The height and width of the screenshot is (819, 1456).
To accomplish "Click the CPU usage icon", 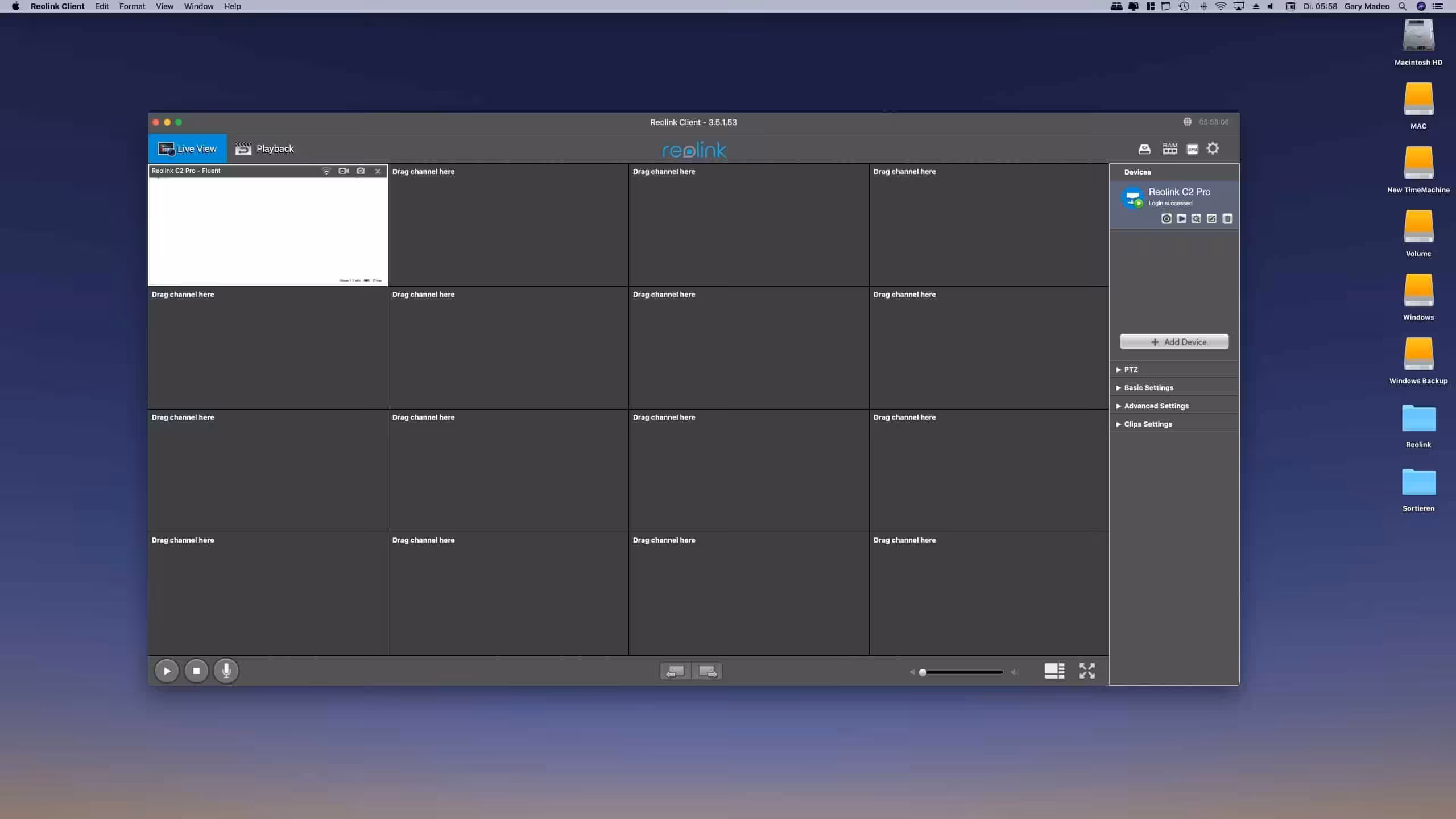I will (x=1192, y=149).
